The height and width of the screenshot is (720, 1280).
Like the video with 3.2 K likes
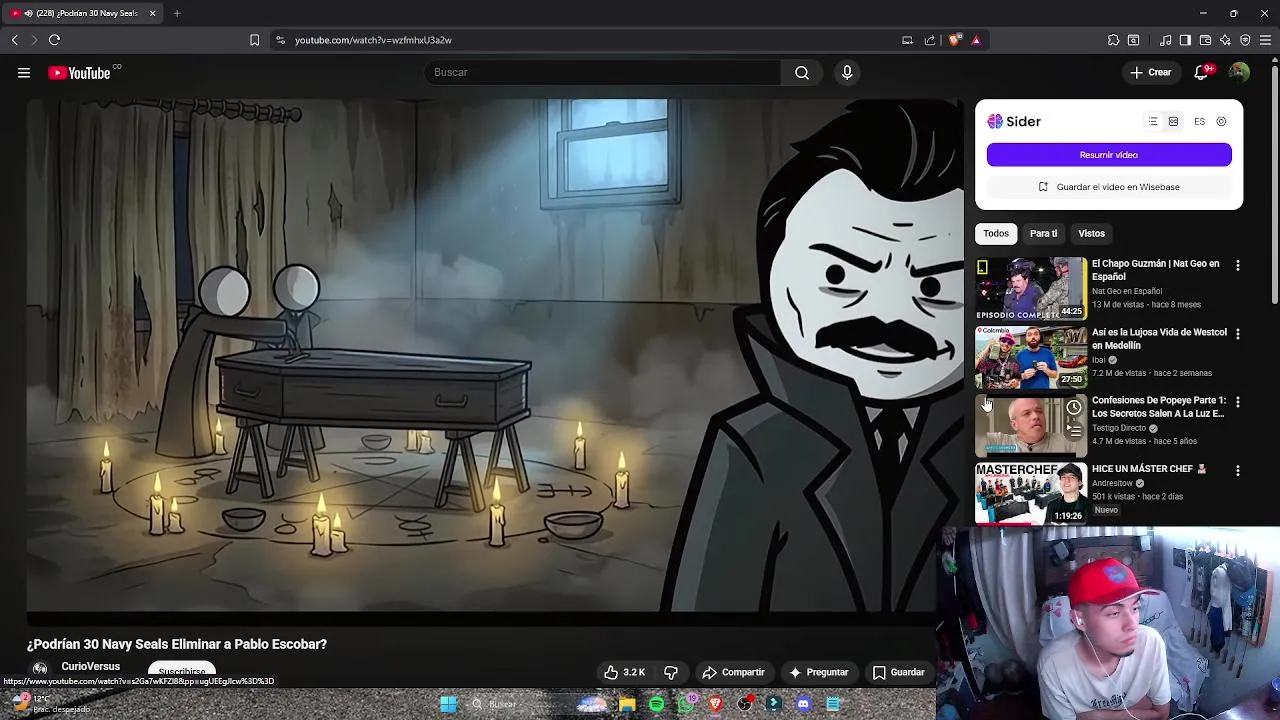tap(624, 672)
